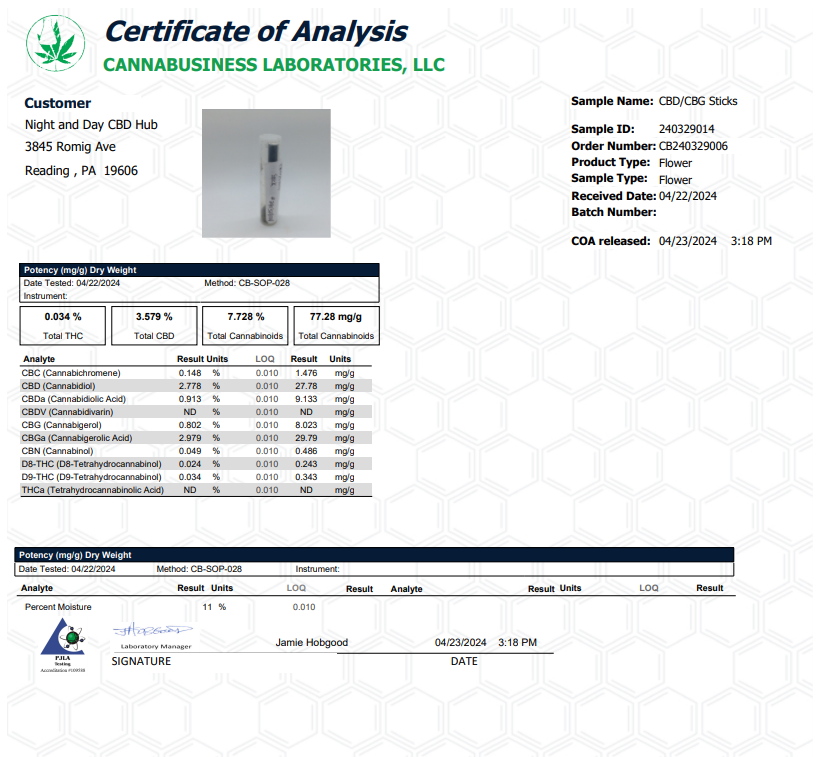This screenshot has height=757, width=817.
Task: Select the Order Number CB240329006
Action: coord(693,146)
